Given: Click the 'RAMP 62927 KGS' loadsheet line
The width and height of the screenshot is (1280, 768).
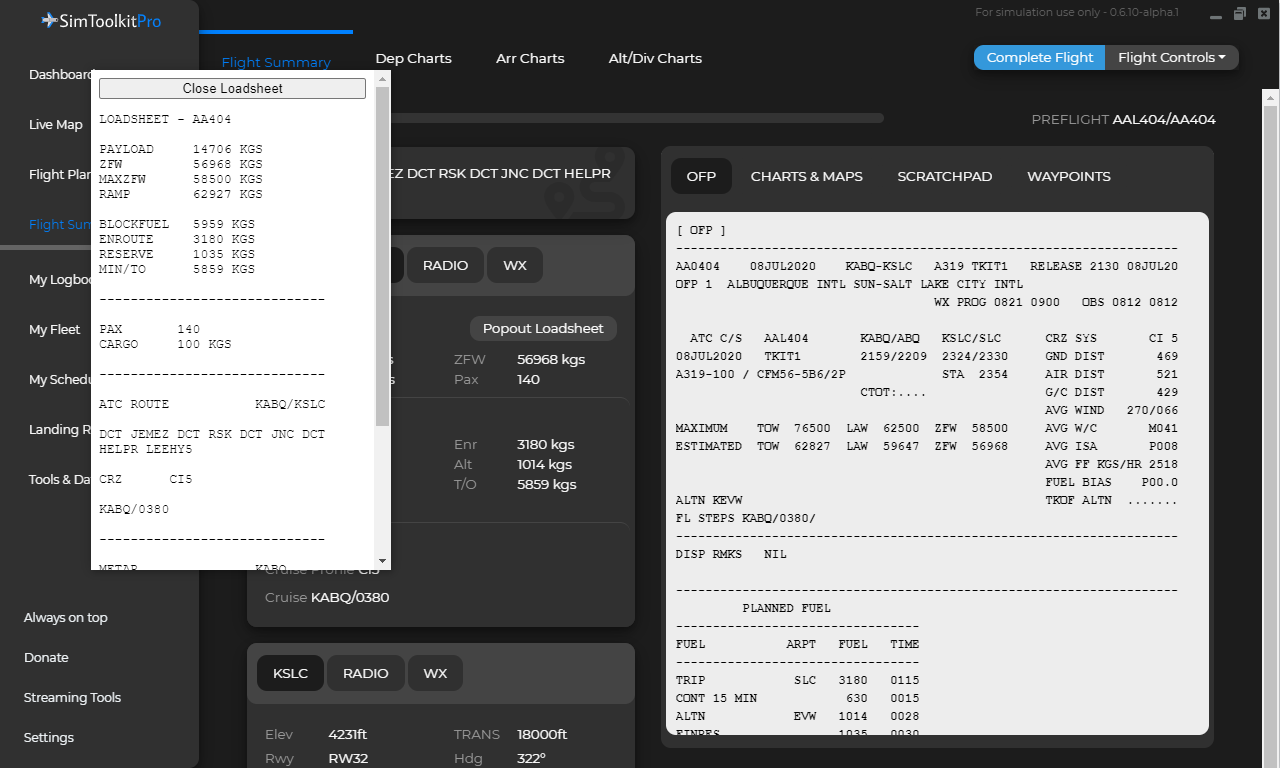Looking at the screenshot, I should pyautogui.click(x=181, y=194).
